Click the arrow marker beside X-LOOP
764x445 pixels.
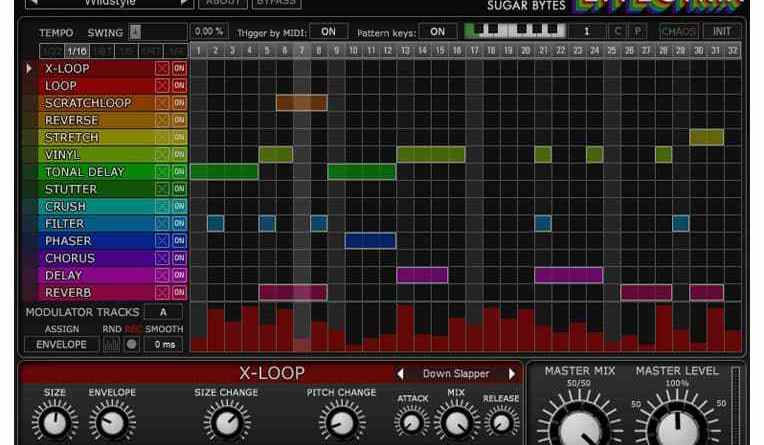pos(29,69)
